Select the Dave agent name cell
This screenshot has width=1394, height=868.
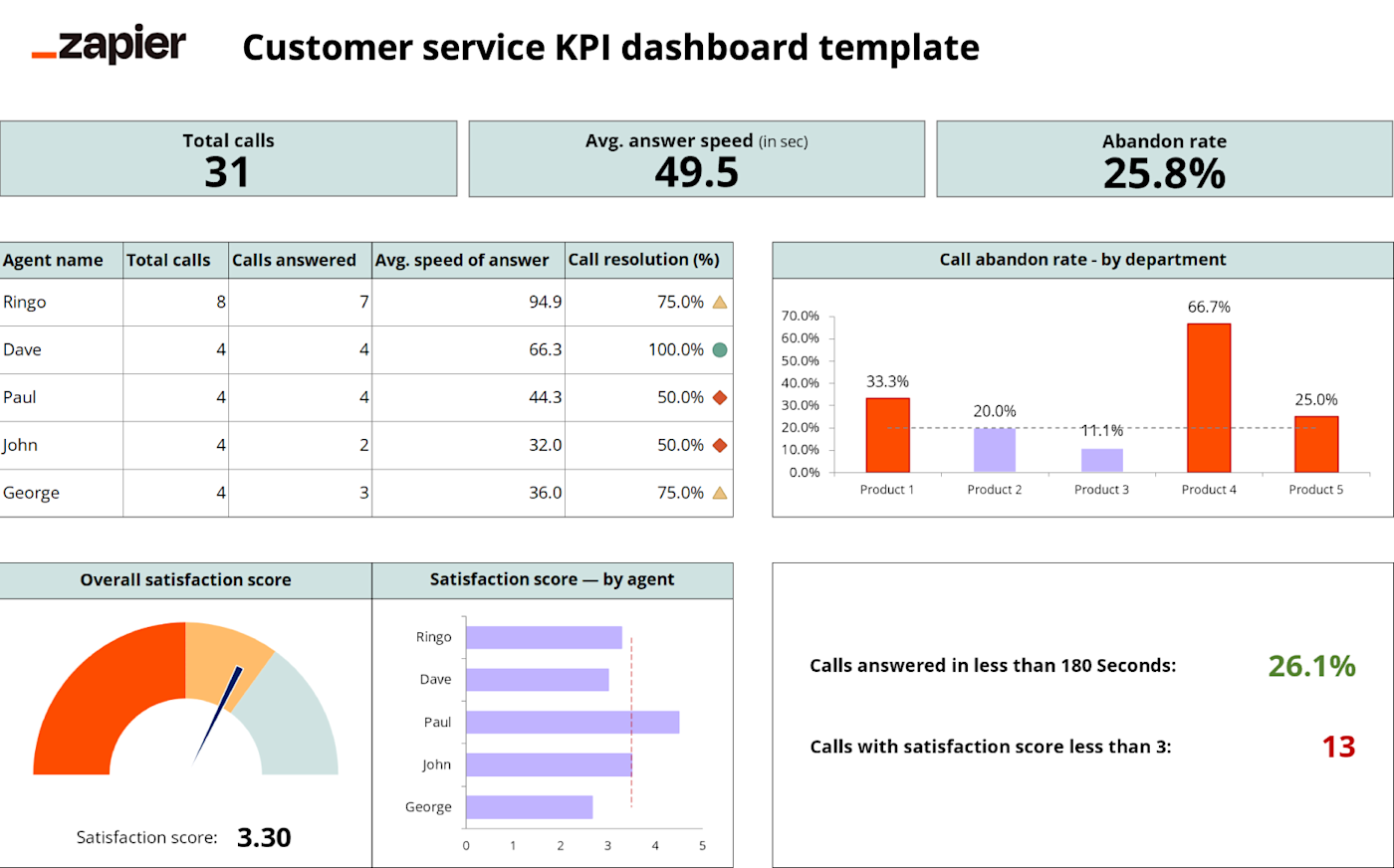tap(62, 350)
